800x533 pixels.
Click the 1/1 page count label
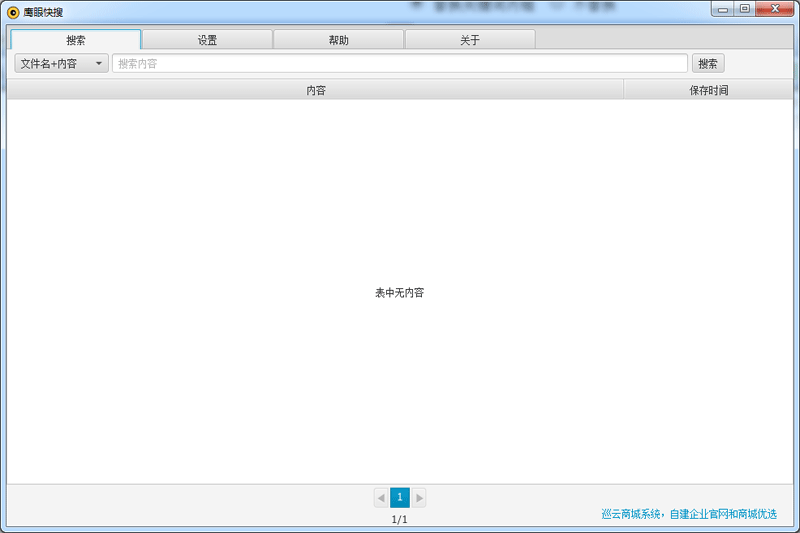399,520
